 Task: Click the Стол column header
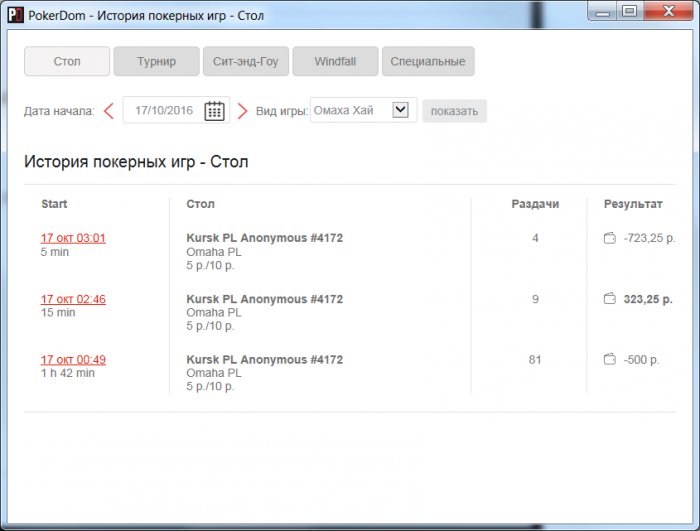[200, 204]
